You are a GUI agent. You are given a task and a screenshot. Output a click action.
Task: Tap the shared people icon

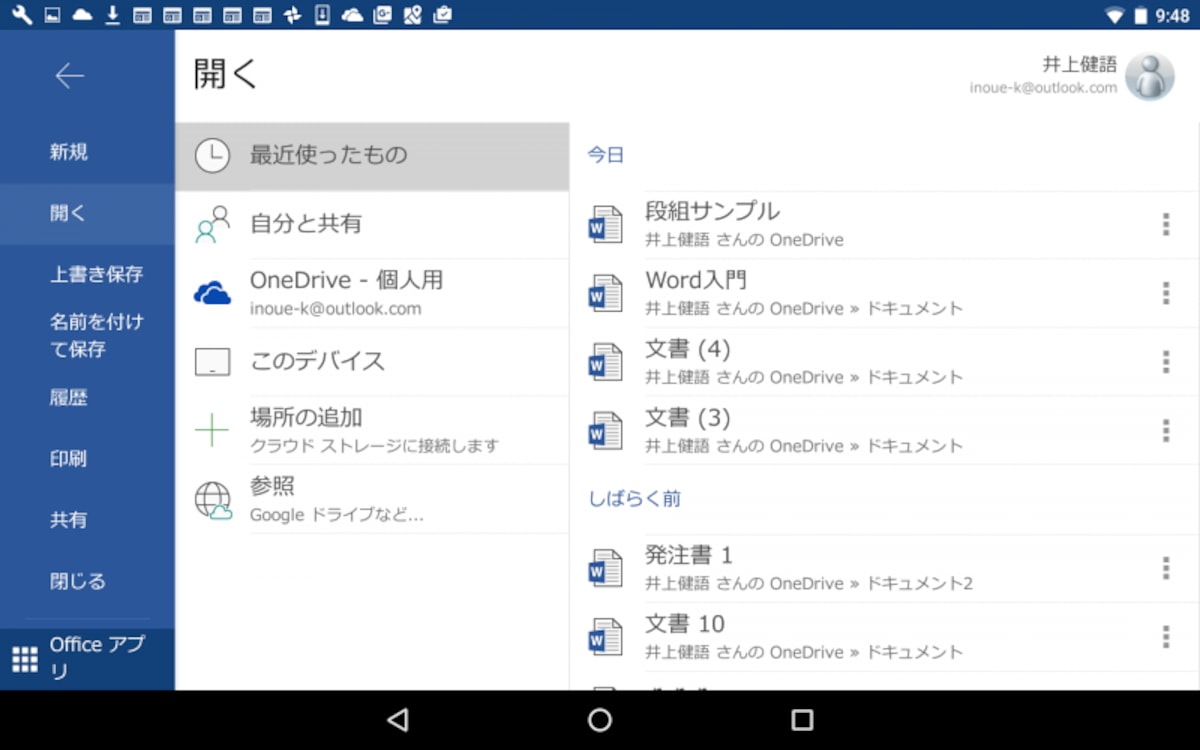212,225
